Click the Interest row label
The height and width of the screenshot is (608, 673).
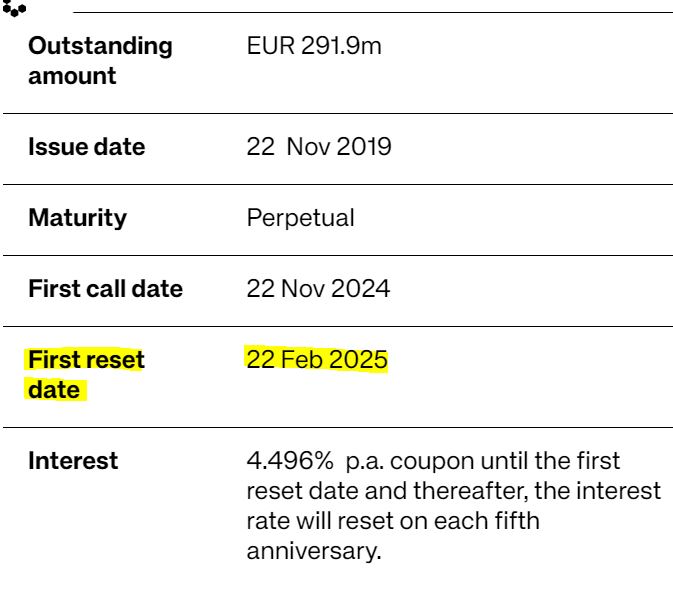pos(73,461)
